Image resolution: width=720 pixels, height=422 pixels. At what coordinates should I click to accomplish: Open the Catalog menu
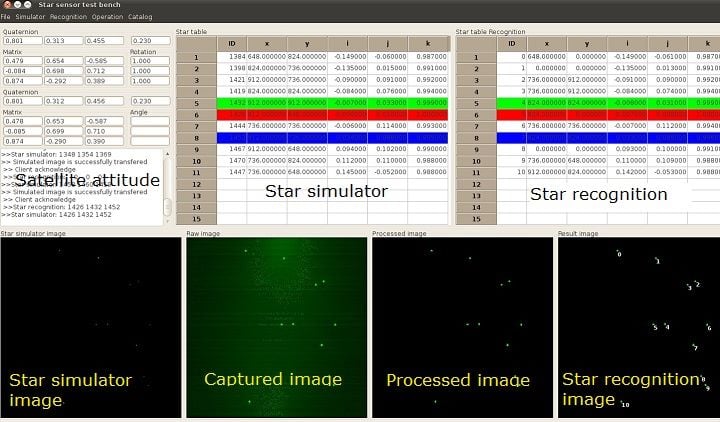140,17
